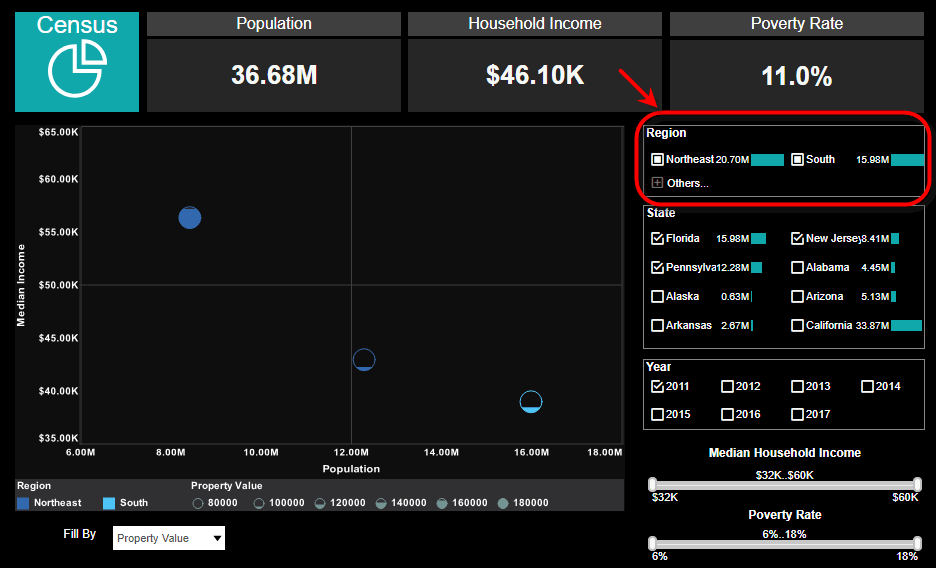Click the Median Household Income right slider handle
936x568 pixels.
tap(917, 484)
